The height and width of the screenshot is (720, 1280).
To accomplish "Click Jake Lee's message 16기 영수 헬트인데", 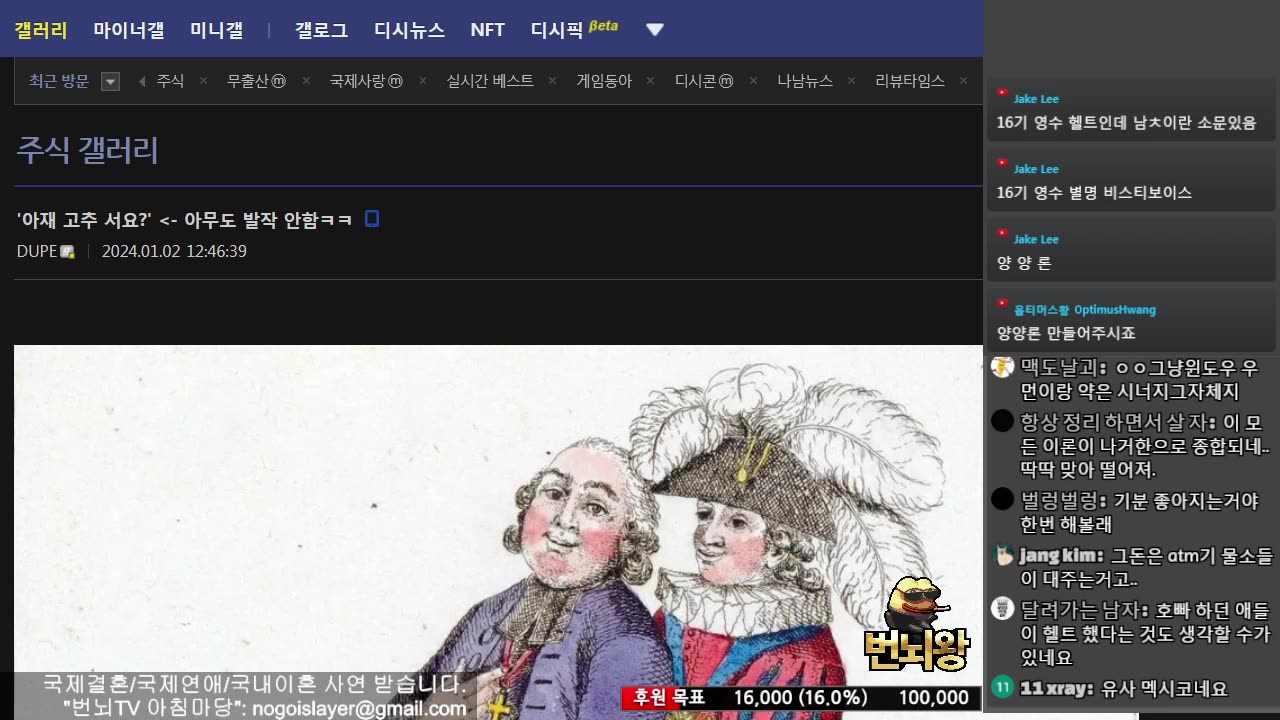I will 1126,123.
